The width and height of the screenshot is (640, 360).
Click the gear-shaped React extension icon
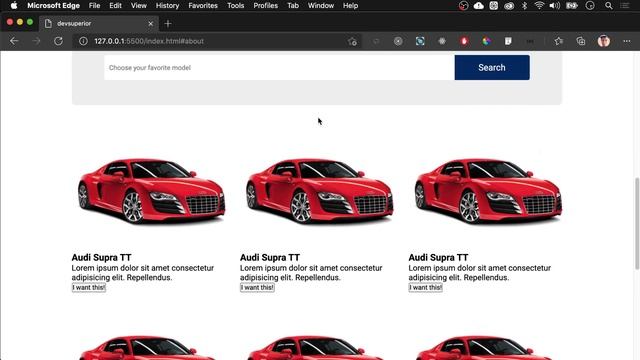point(442,41)
